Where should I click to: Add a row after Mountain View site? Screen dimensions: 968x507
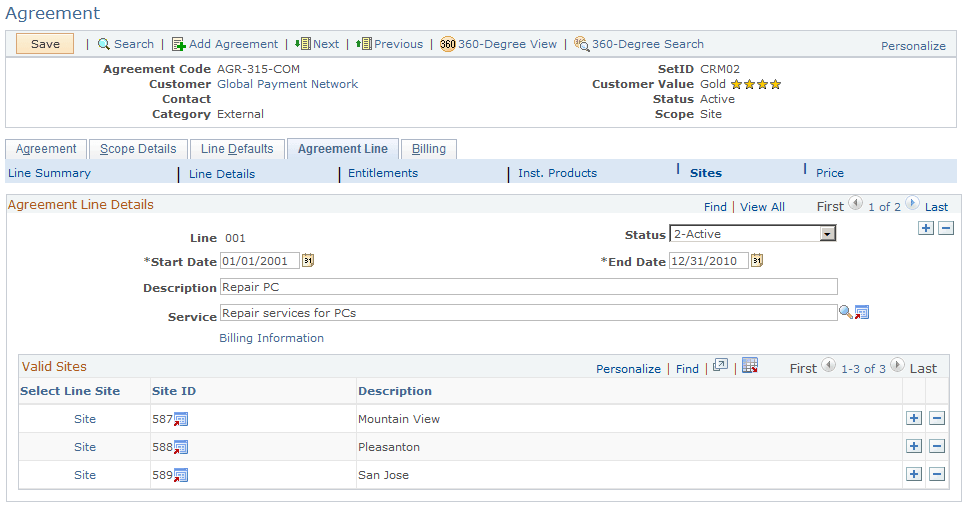pyautogui.click(x=914, y=418)
